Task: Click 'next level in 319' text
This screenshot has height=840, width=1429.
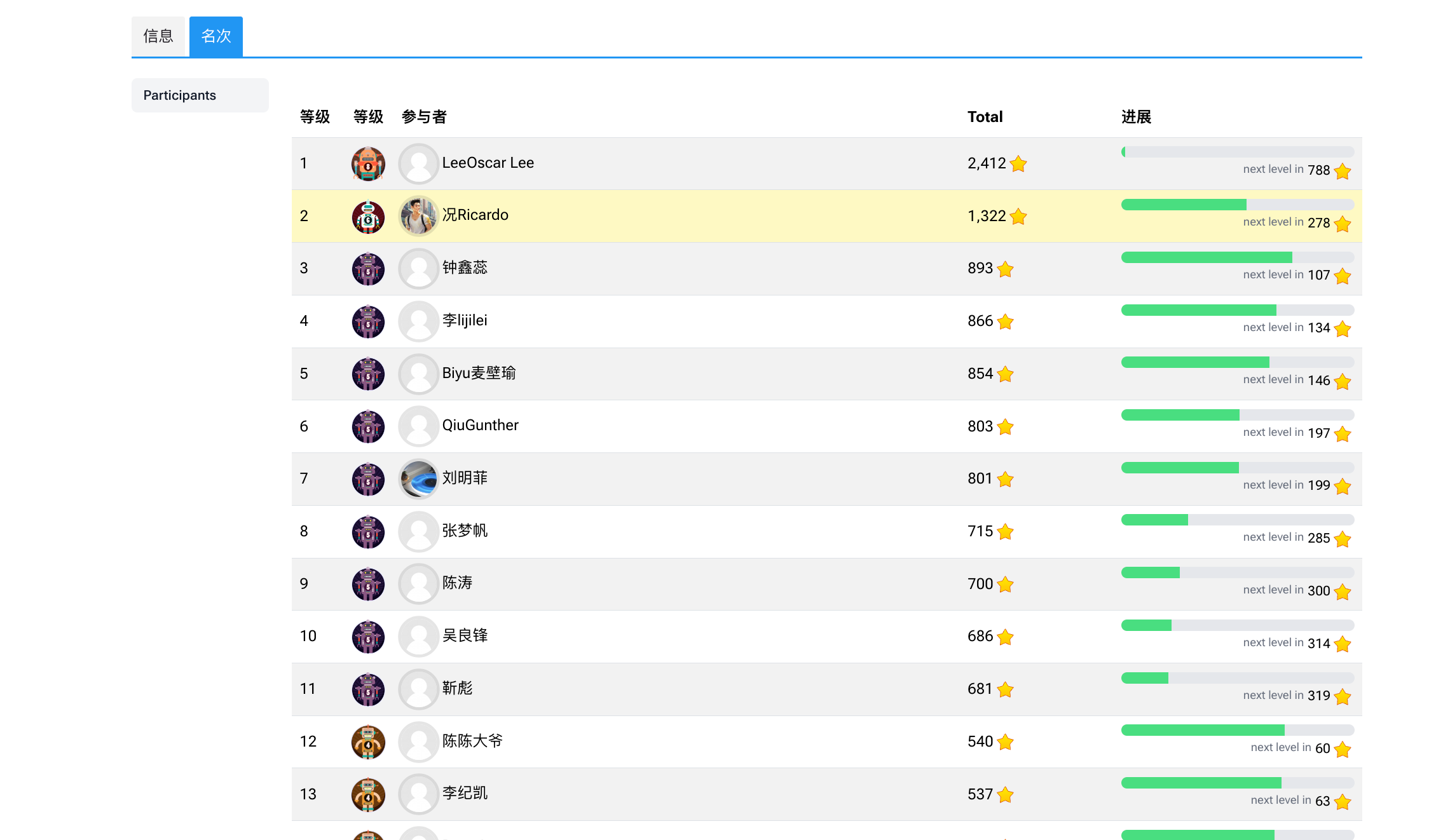Action: pos(1286,696)
